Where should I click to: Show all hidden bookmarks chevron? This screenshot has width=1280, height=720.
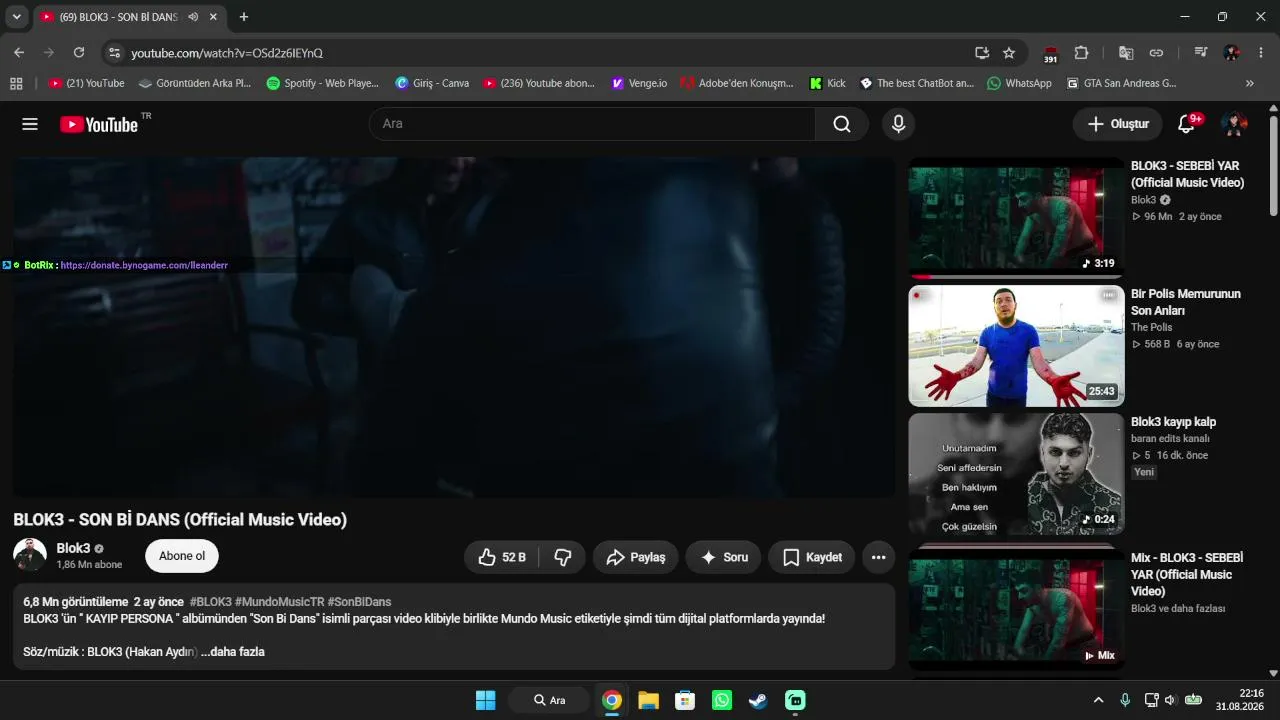tap(1249, 83)
